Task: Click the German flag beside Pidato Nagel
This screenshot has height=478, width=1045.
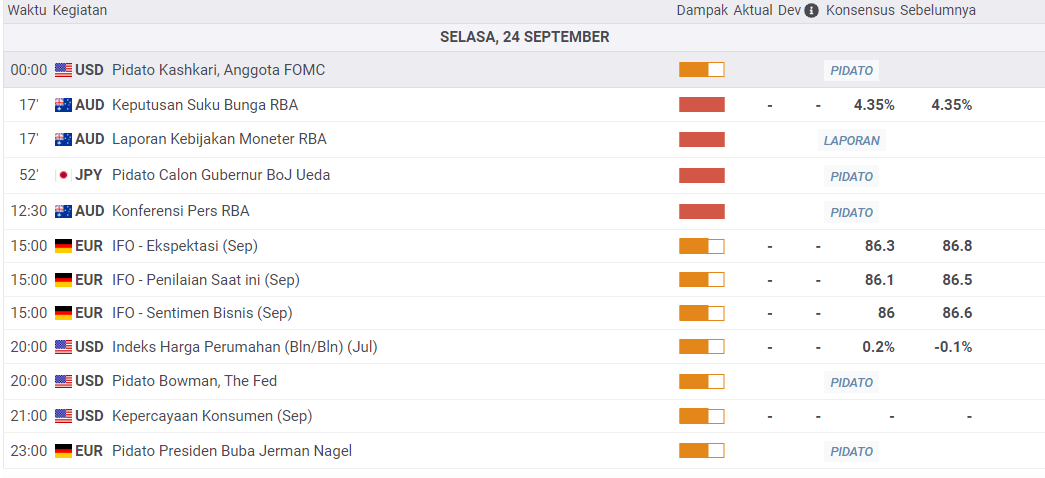Action: [x=63, y=451]
